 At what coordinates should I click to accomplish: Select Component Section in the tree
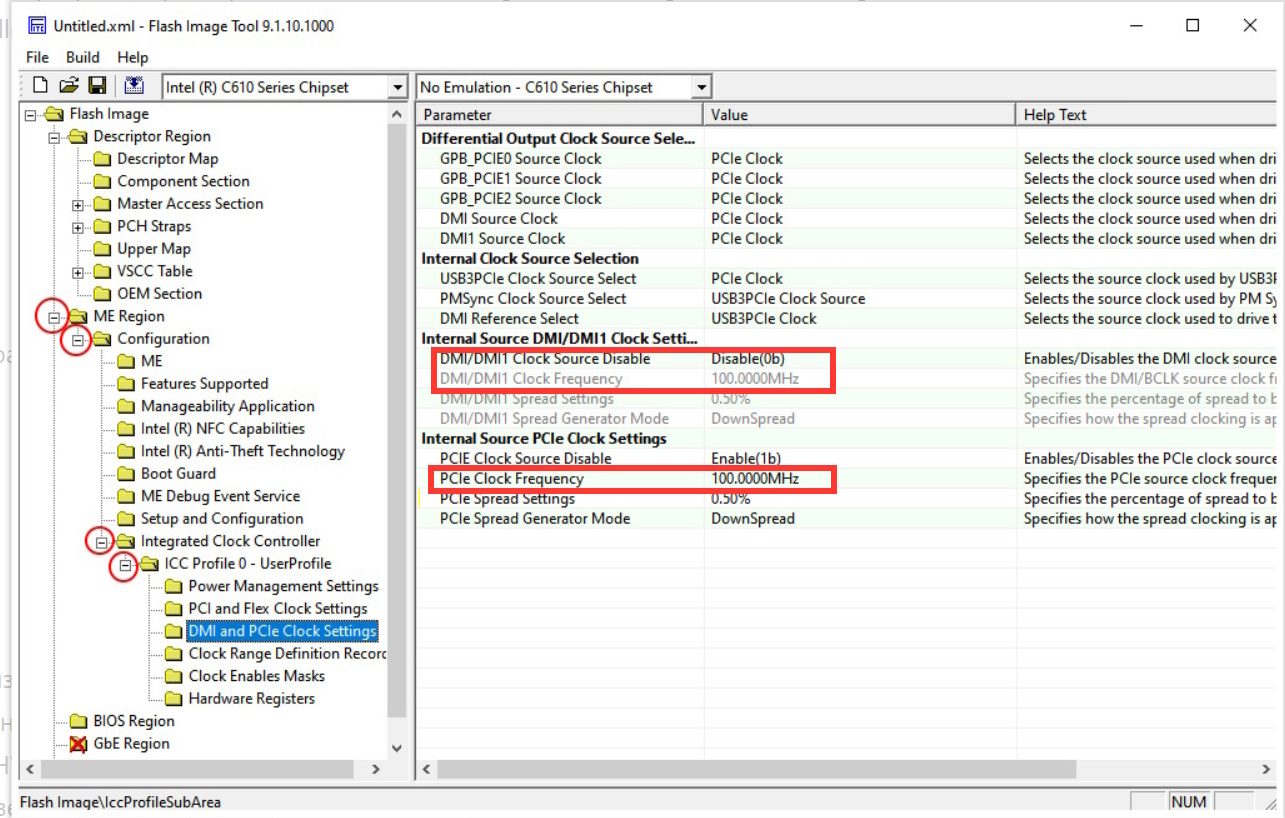(x=183, y=181)
